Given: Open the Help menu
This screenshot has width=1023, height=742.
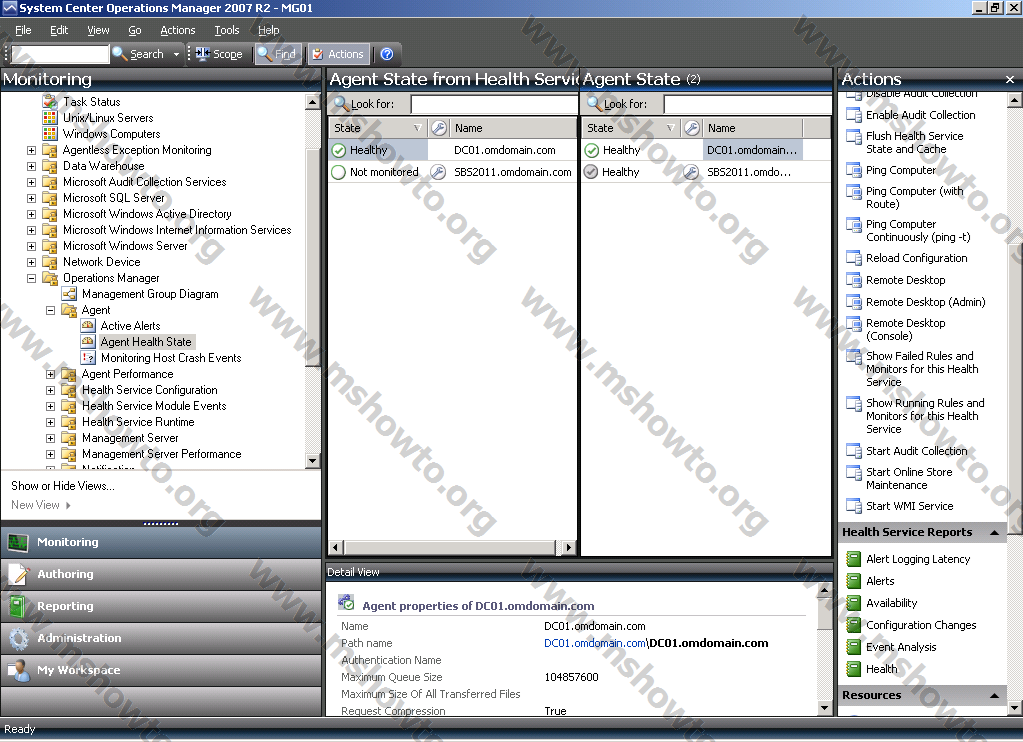Looking at the screenshot, I should 268,30.
